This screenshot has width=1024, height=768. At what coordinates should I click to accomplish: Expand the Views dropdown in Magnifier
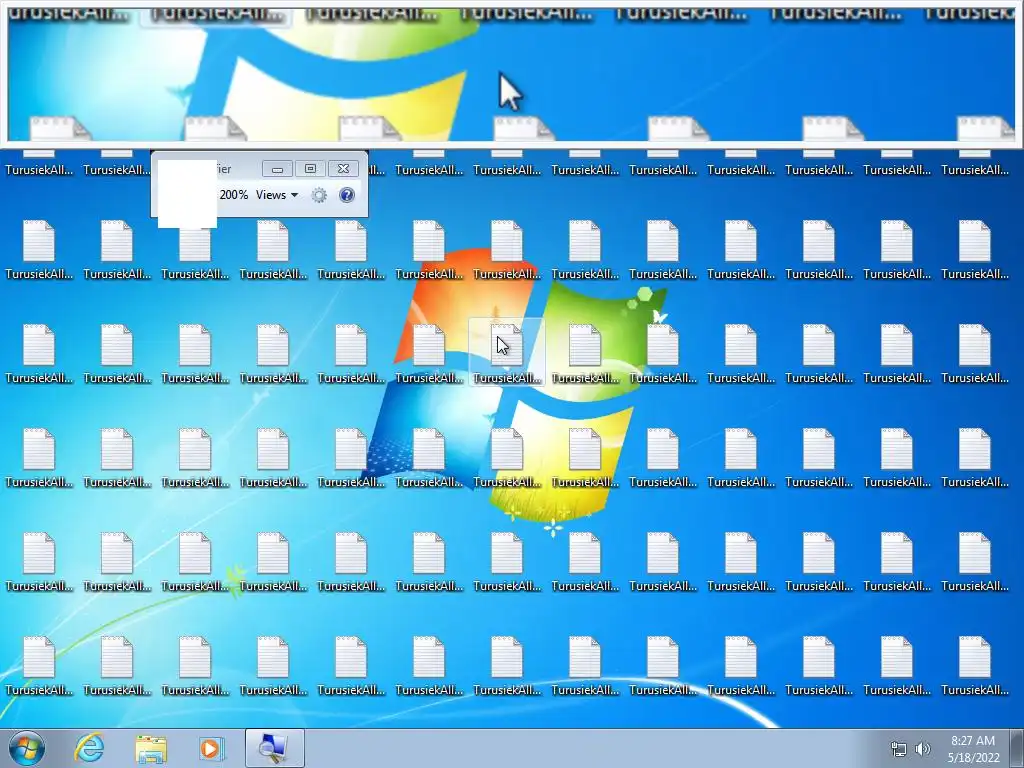click(277, 195)
